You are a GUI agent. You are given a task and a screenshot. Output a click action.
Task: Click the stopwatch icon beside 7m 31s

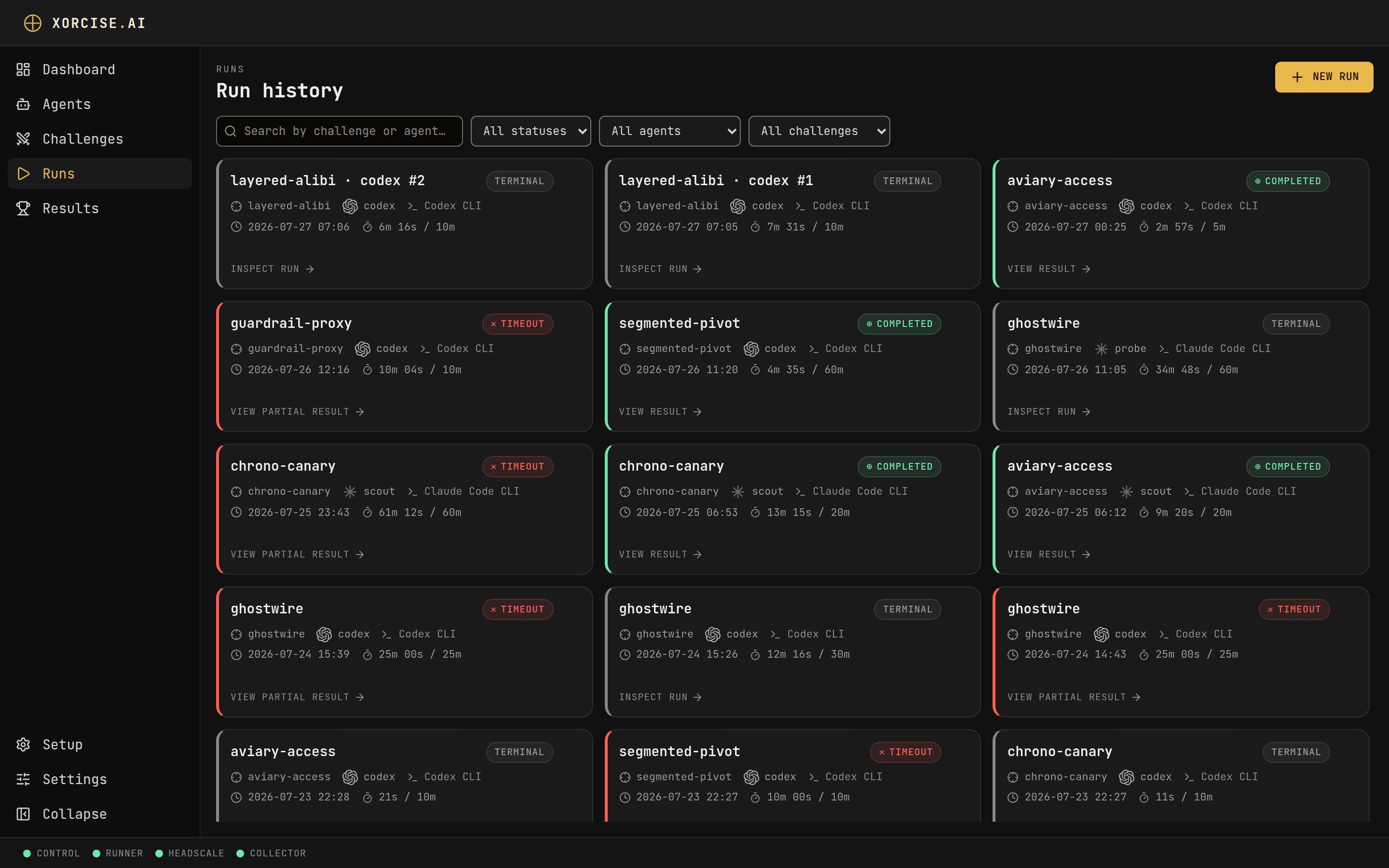tap(755, 227)
